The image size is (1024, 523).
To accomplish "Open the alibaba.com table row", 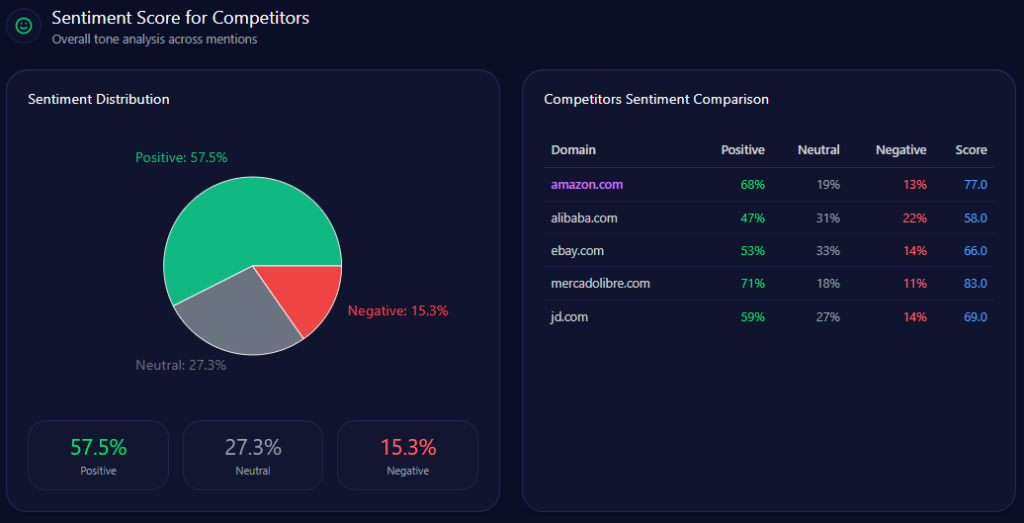I will click(x=584, y=217).
